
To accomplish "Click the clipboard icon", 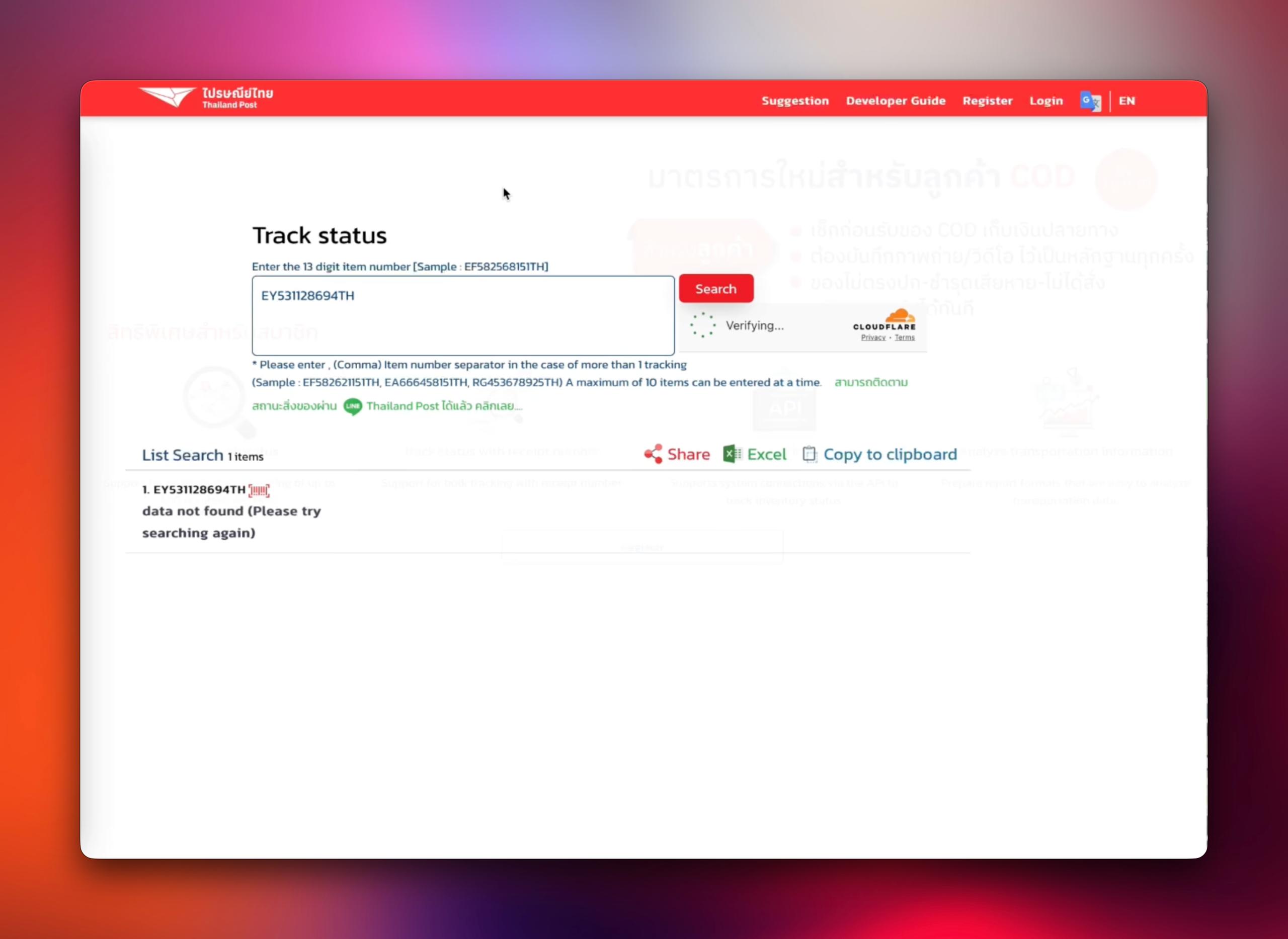I will click(x=810, y=454).
